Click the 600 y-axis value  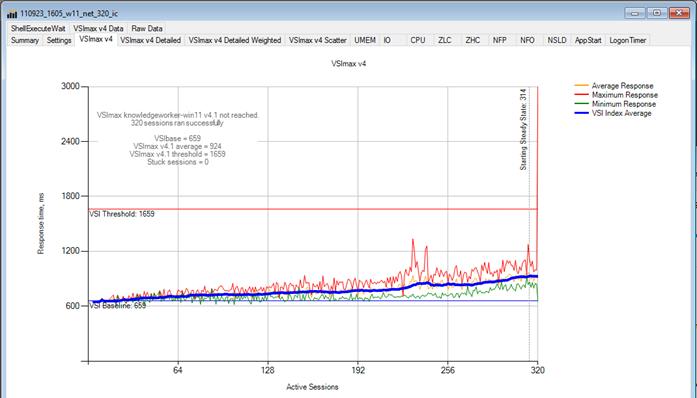click(x=72, y=306)
